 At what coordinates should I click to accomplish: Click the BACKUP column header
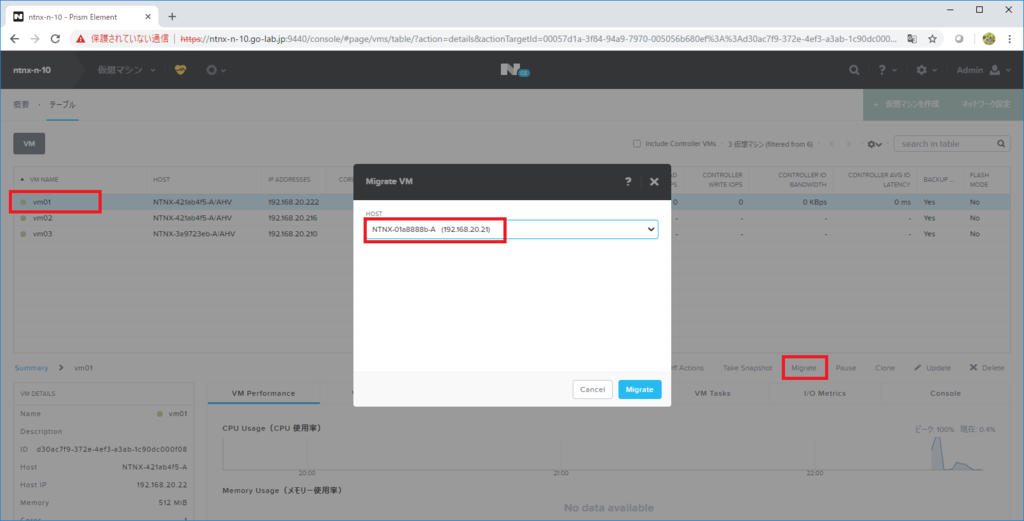click(x=940, y=180)
